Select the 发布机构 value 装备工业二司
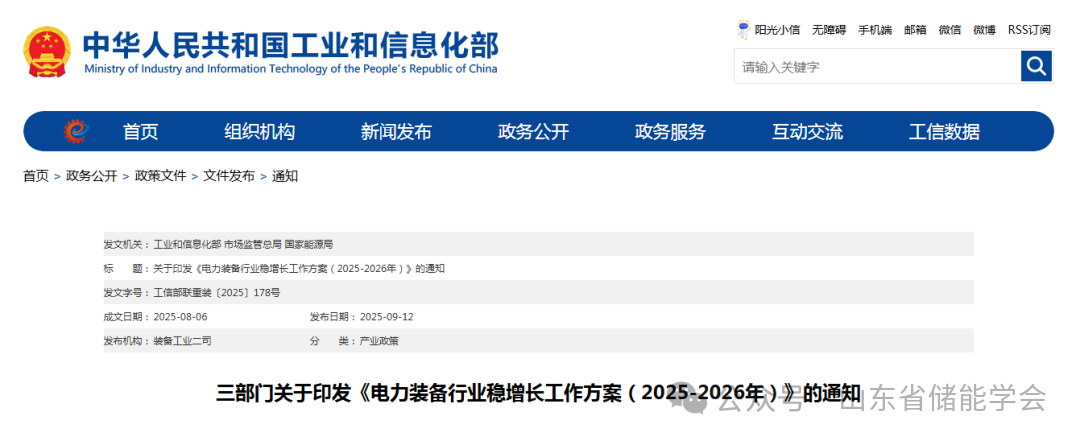Screen dimensions: 1080x441 coord(183,341)
